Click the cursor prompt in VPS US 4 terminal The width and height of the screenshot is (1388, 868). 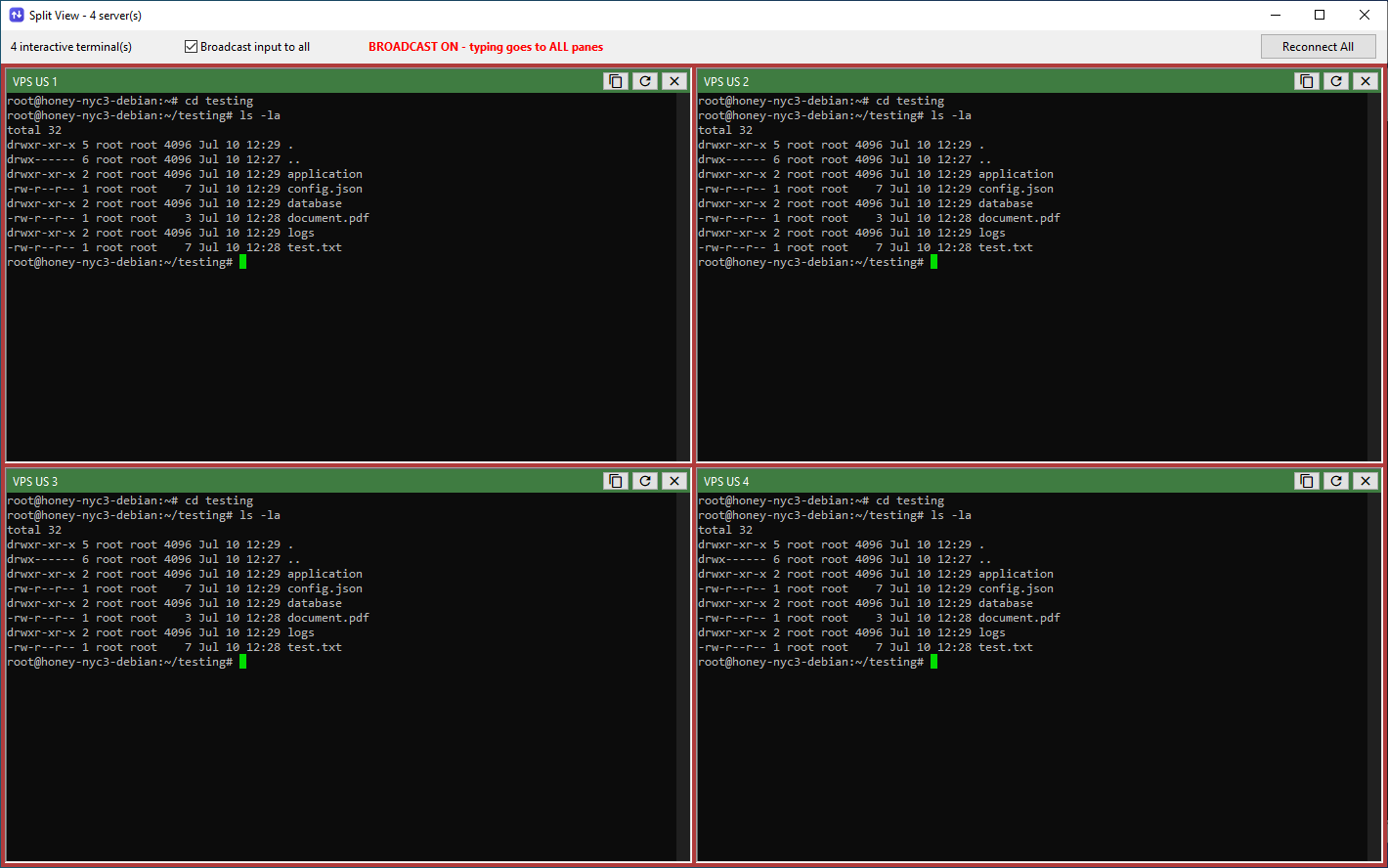[x=933, y=662]
